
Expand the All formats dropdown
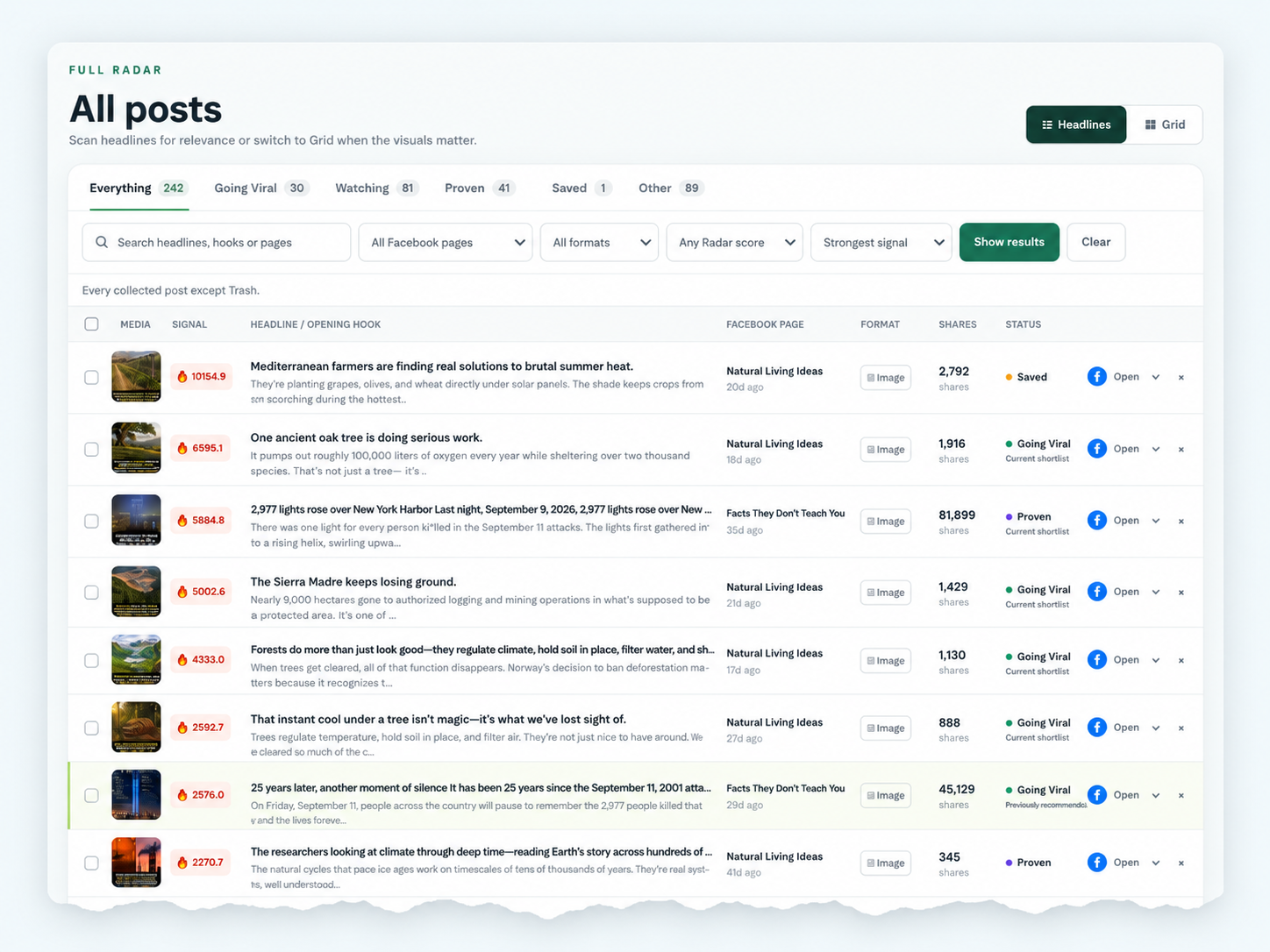599,242
